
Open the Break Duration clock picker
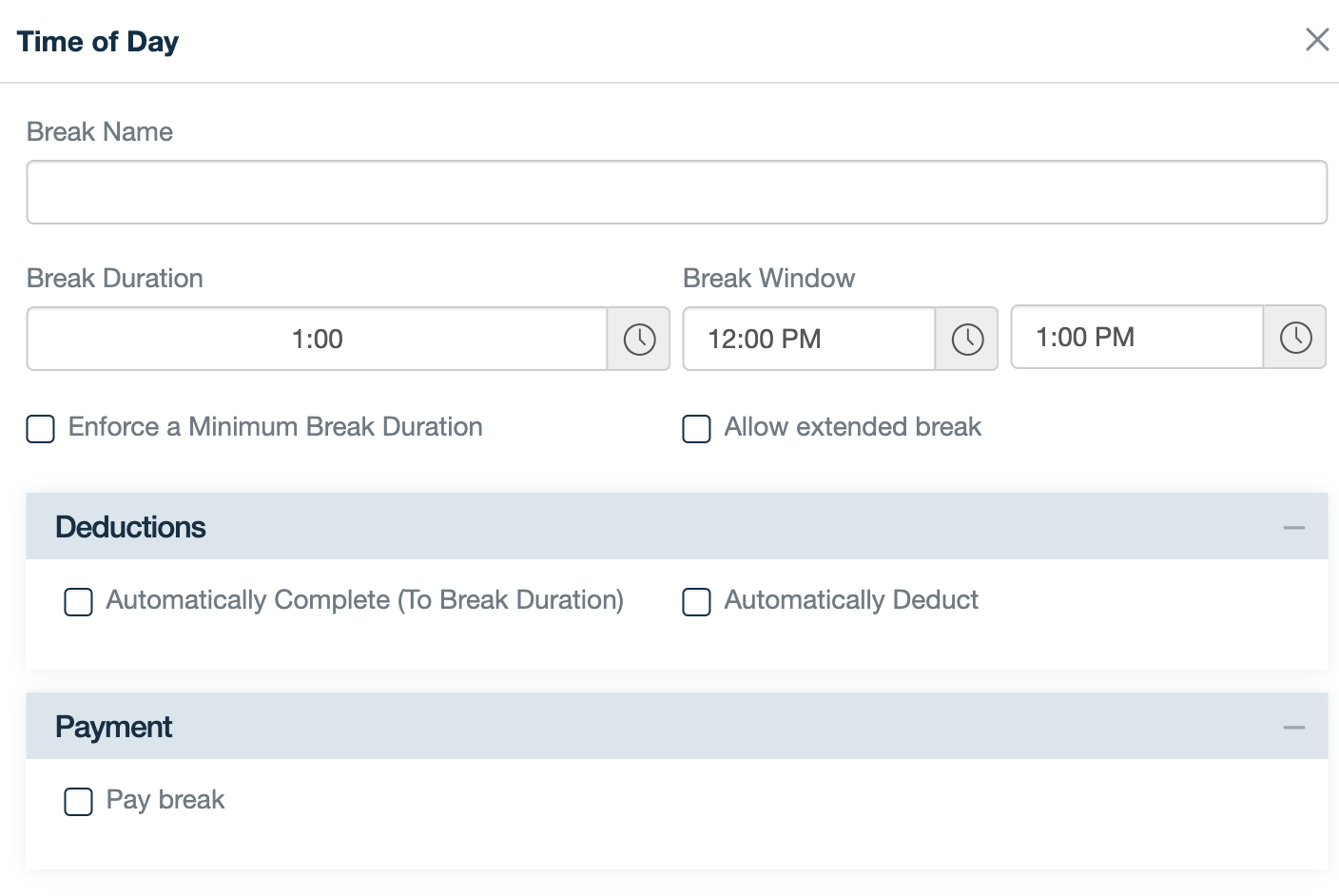click(x=639, y=340)
